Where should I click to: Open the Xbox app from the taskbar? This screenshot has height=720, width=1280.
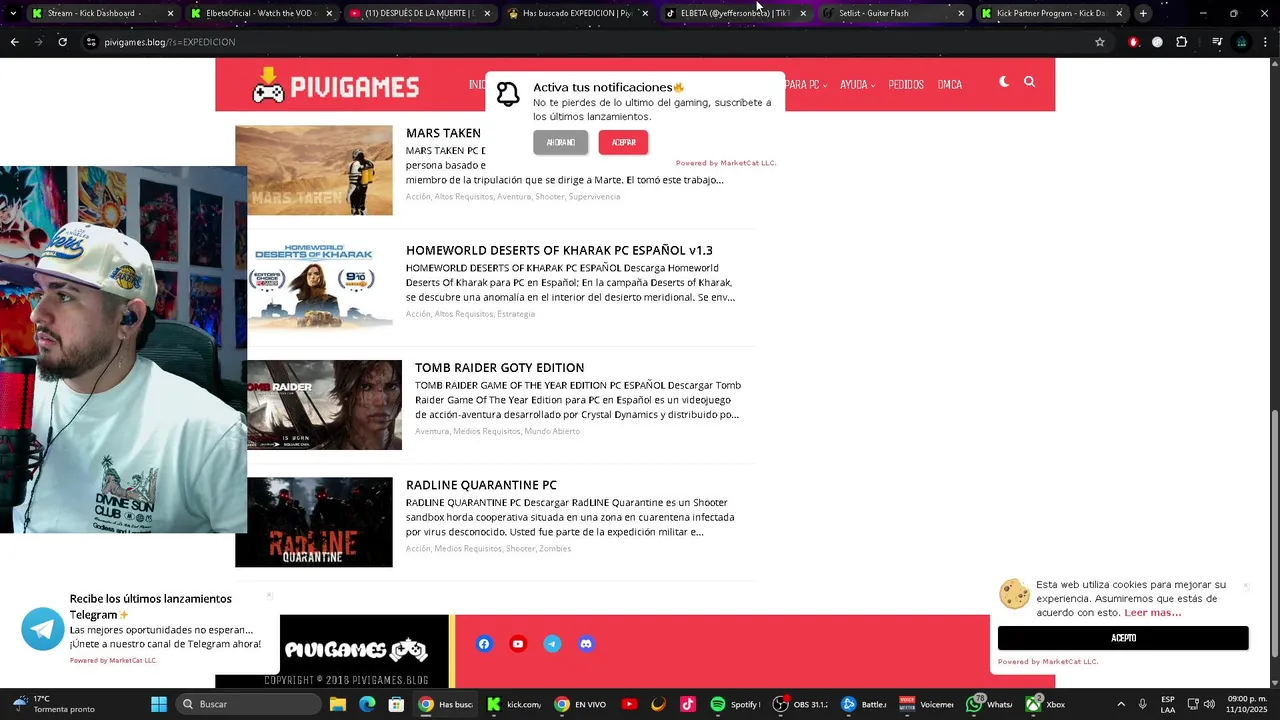click(1046, 704)
